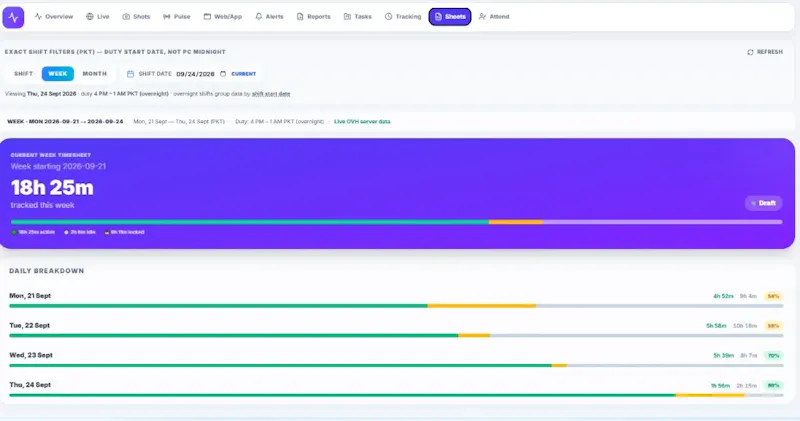Click the 'Tue, 22 Sept' row label
800x421 pixels.
[30, 326]
